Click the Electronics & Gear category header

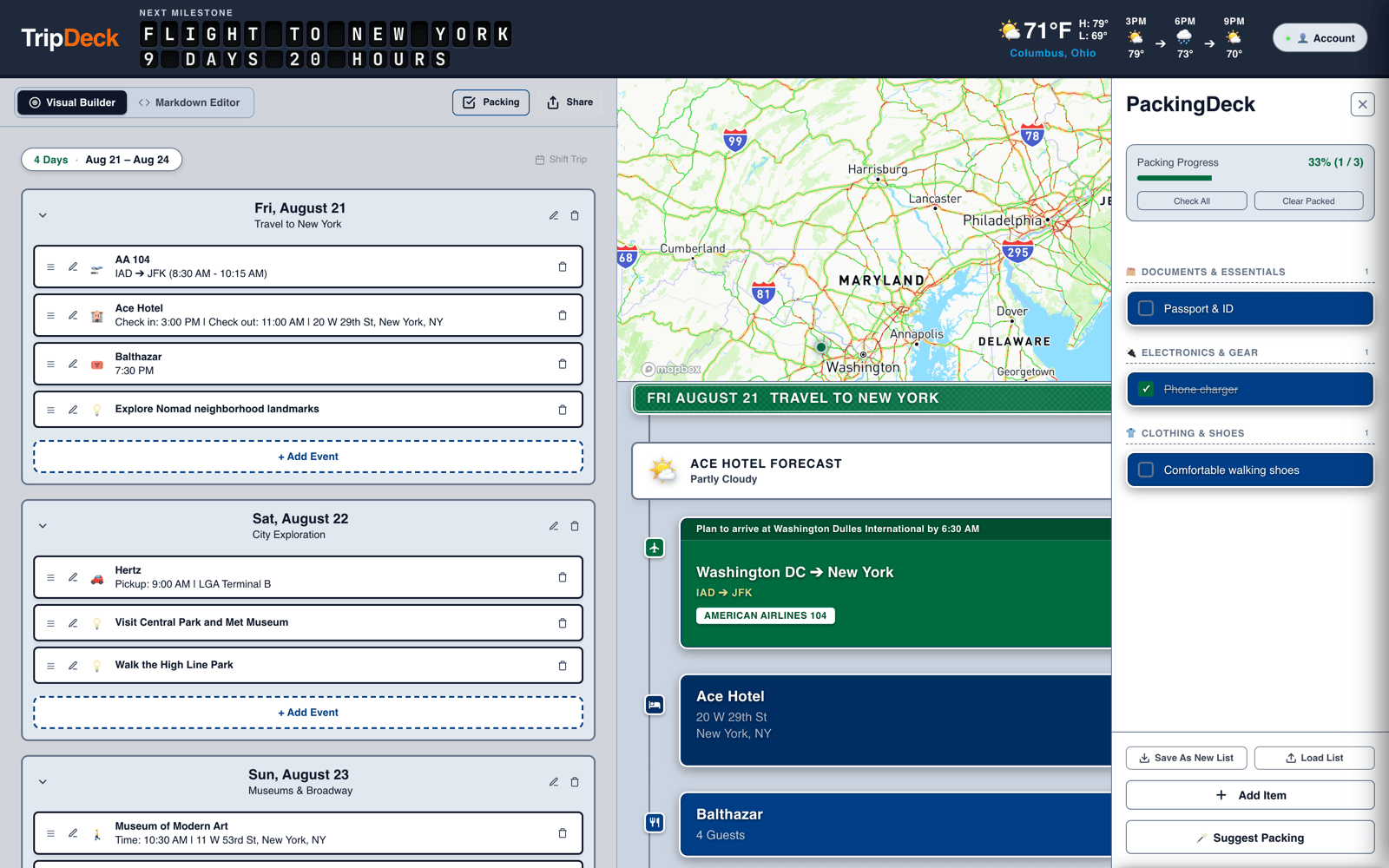(x=1250, y=352)
